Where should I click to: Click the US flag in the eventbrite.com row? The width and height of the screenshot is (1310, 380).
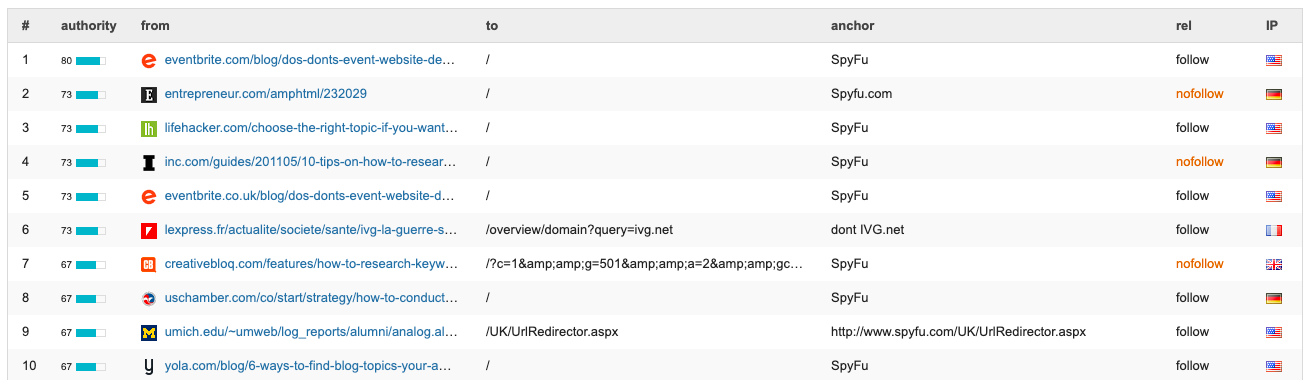click(x=1273, y=60)
